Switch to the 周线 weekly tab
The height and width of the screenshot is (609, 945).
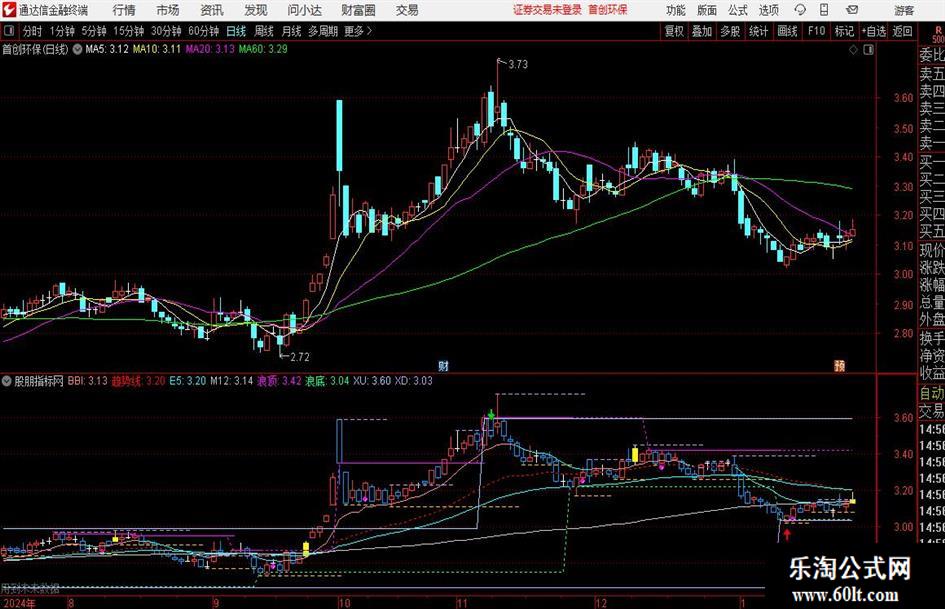coord(264,31)
